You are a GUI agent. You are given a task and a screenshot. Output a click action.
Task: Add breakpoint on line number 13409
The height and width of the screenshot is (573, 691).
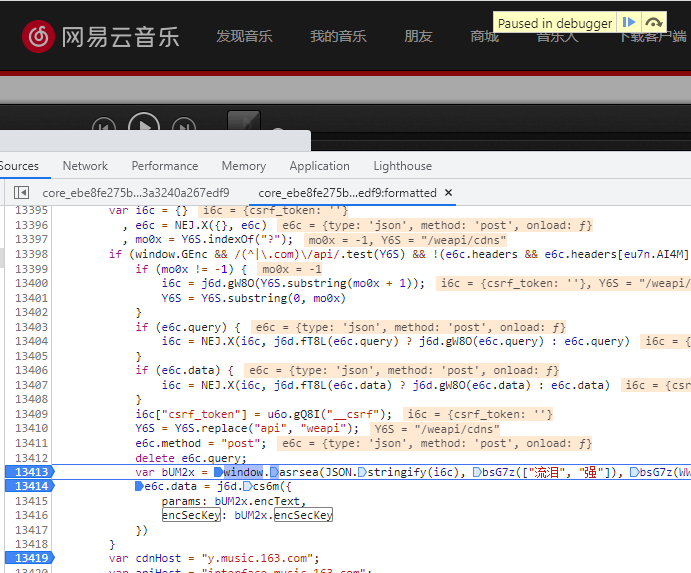coord(31,414)
